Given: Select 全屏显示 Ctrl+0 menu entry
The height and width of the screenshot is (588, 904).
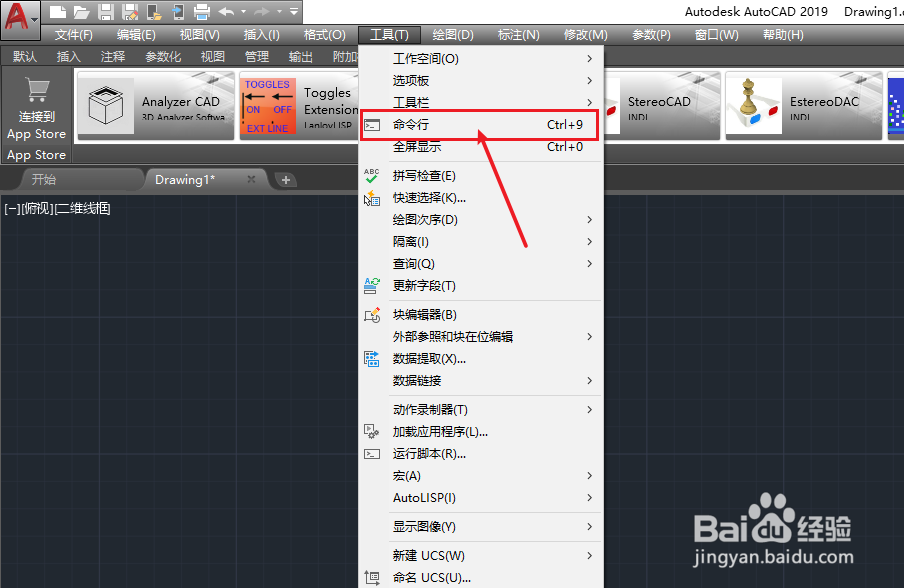Looking at the screenshot, I should point(481,147).
